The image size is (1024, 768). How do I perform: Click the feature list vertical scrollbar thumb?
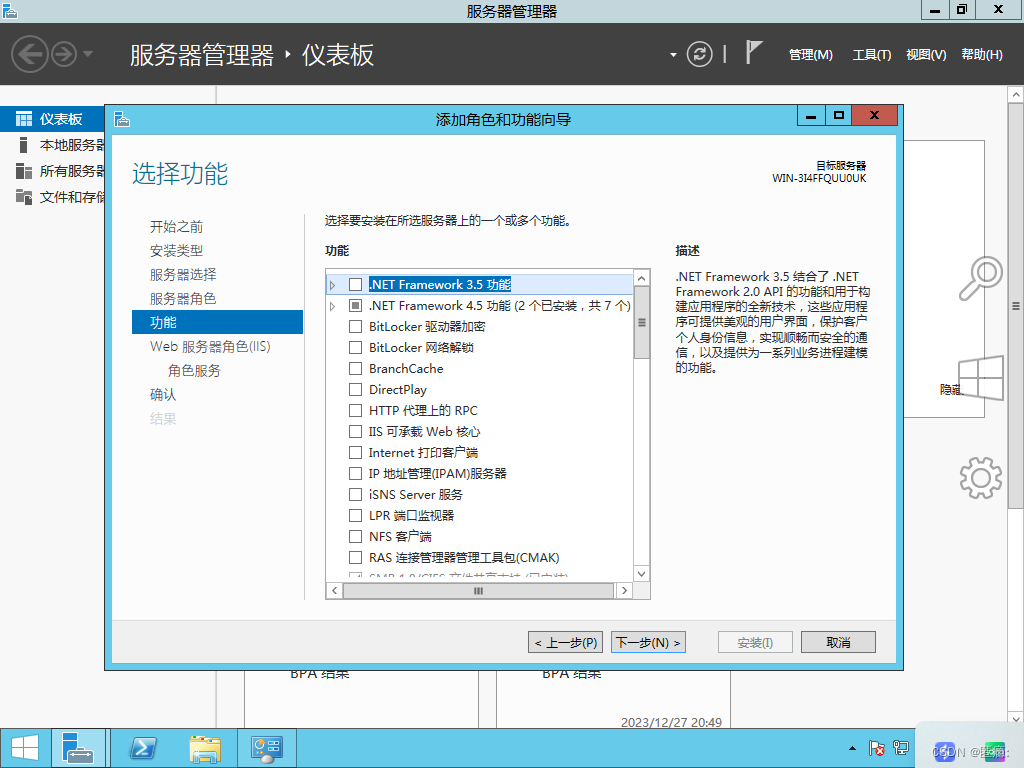click(x=641, y=323)
